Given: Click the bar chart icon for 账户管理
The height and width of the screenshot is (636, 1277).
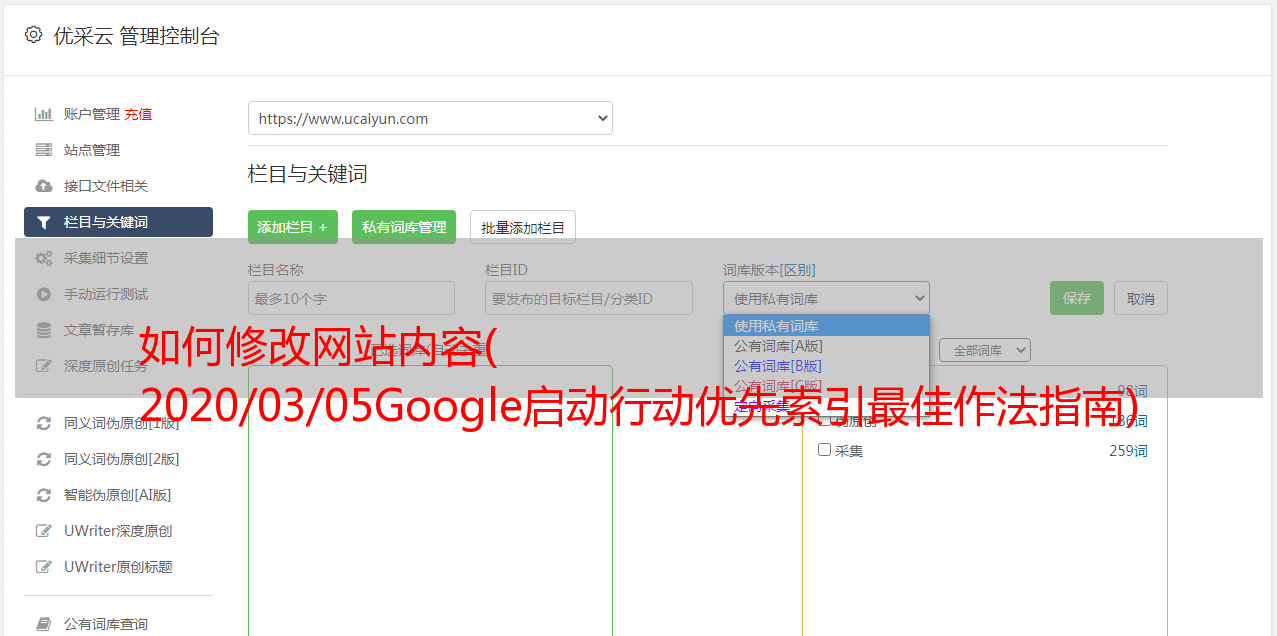Looking at the screenshot, I should (x=43, y=114).
